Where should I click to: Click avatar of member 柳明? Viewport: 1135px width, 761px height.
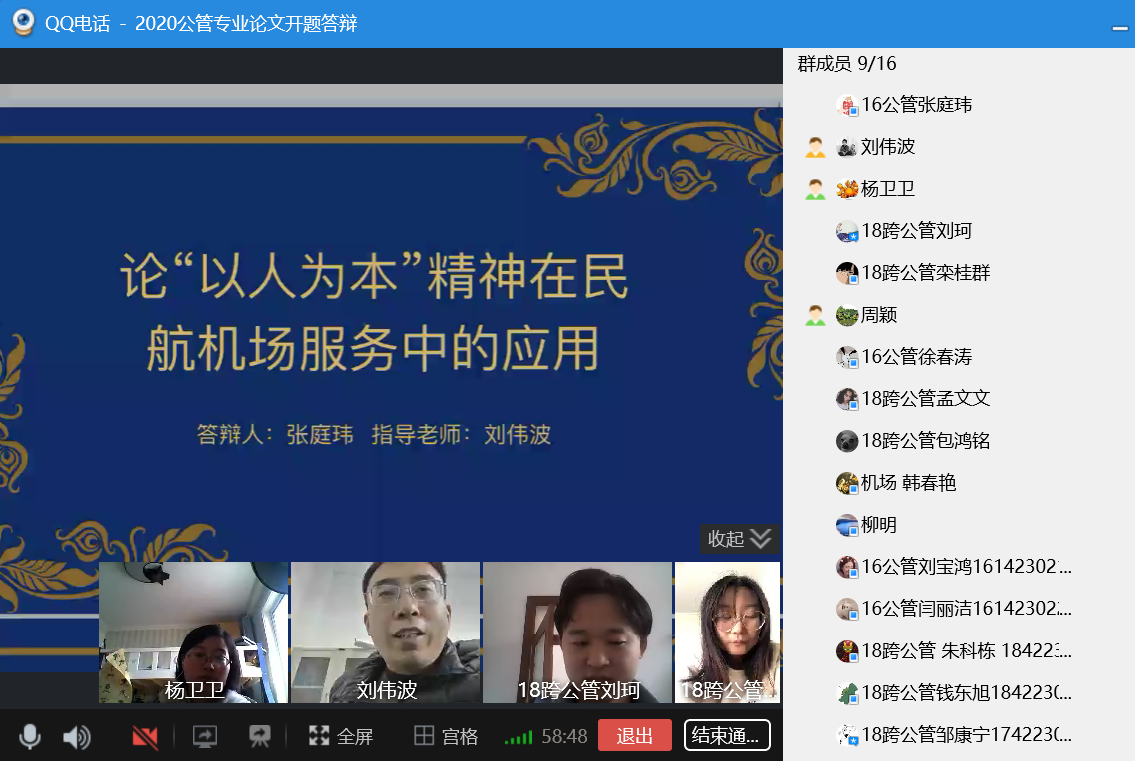click(x=847, y=525)
